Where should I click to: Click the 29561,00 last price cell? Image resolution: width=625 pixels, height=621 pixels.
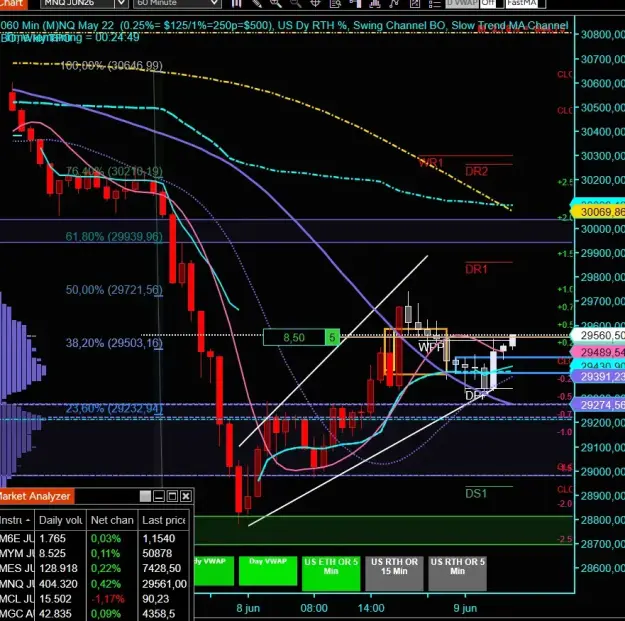click(x=165, y=584)
